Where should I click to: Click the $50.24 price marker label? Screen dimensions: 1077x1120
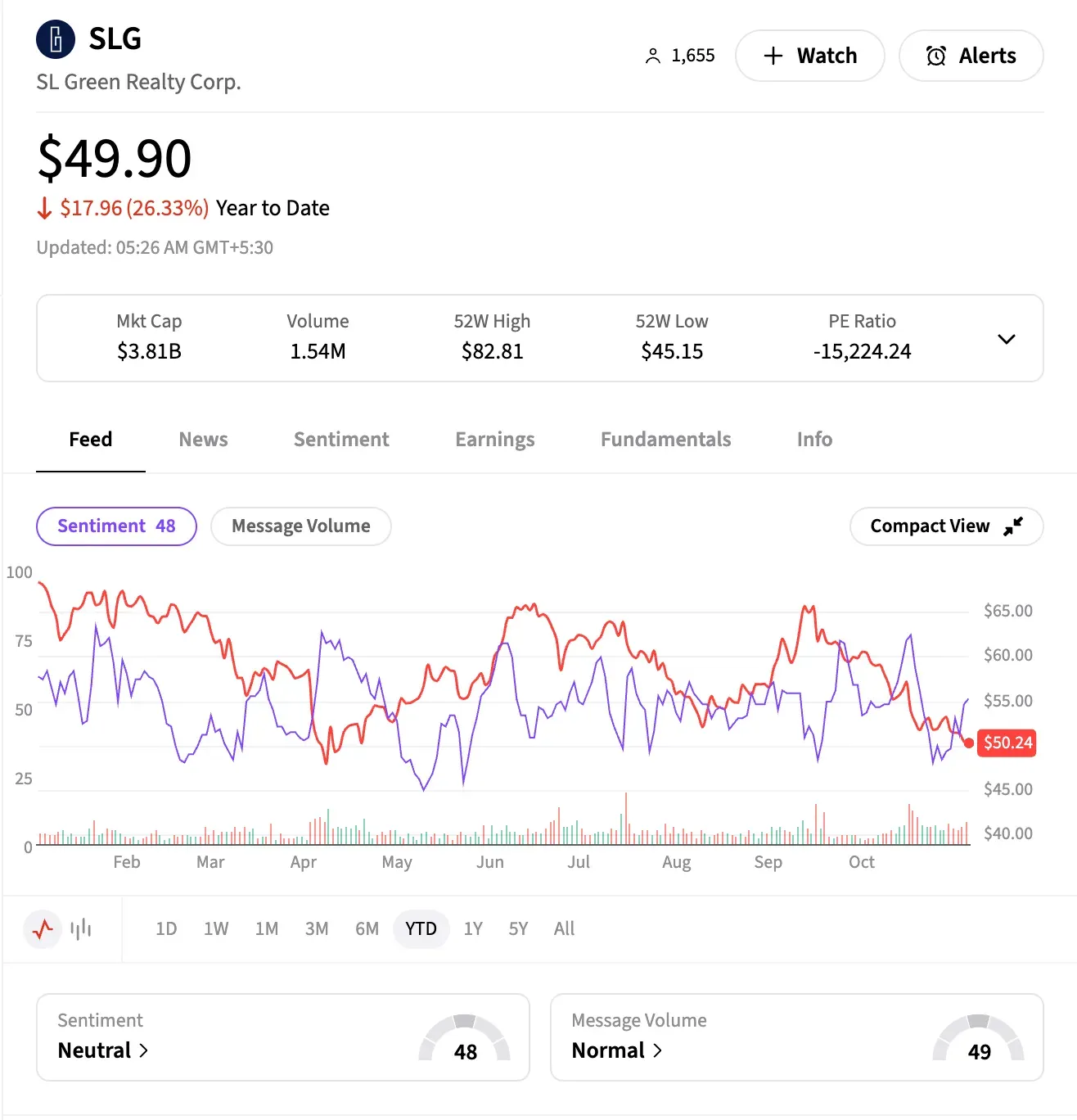1007,743
